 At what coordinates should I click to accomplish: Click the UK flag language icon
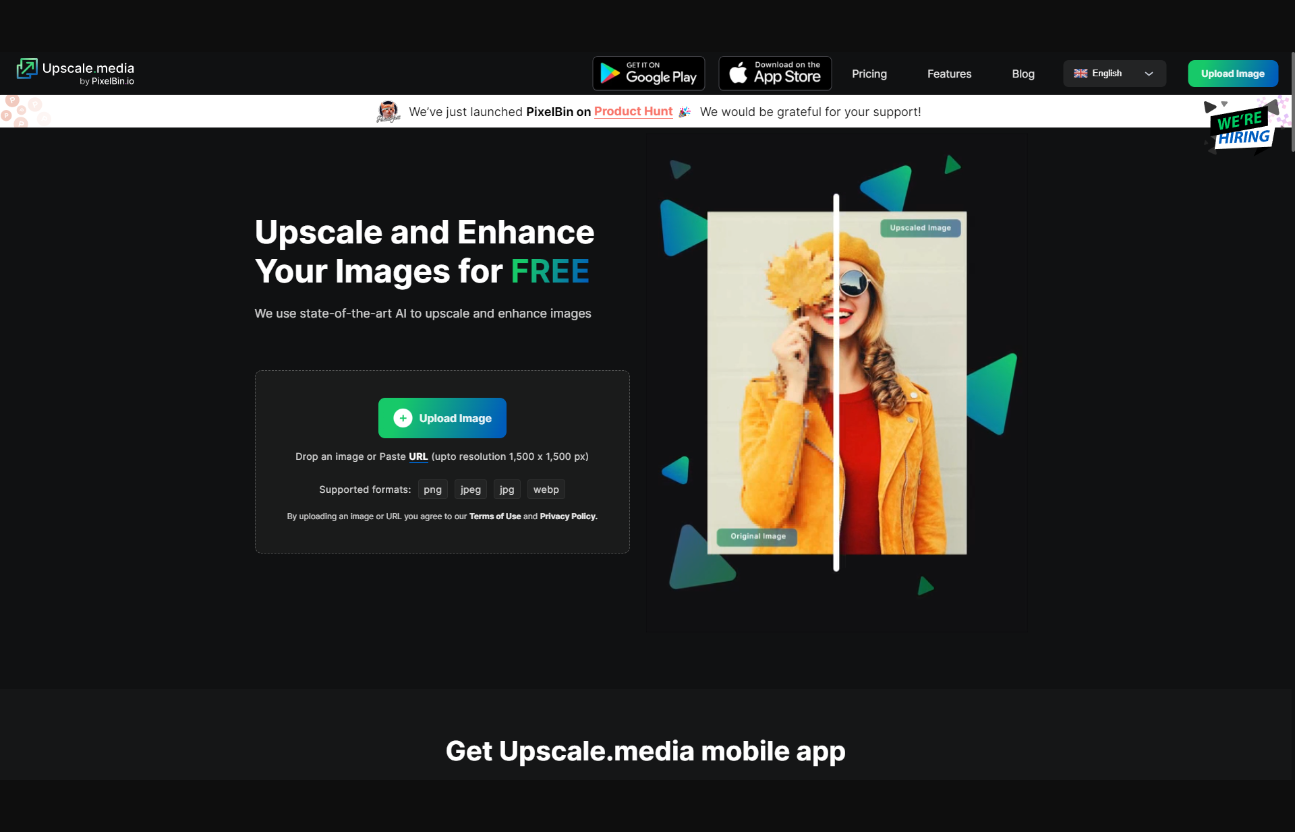coord(1080,74)
